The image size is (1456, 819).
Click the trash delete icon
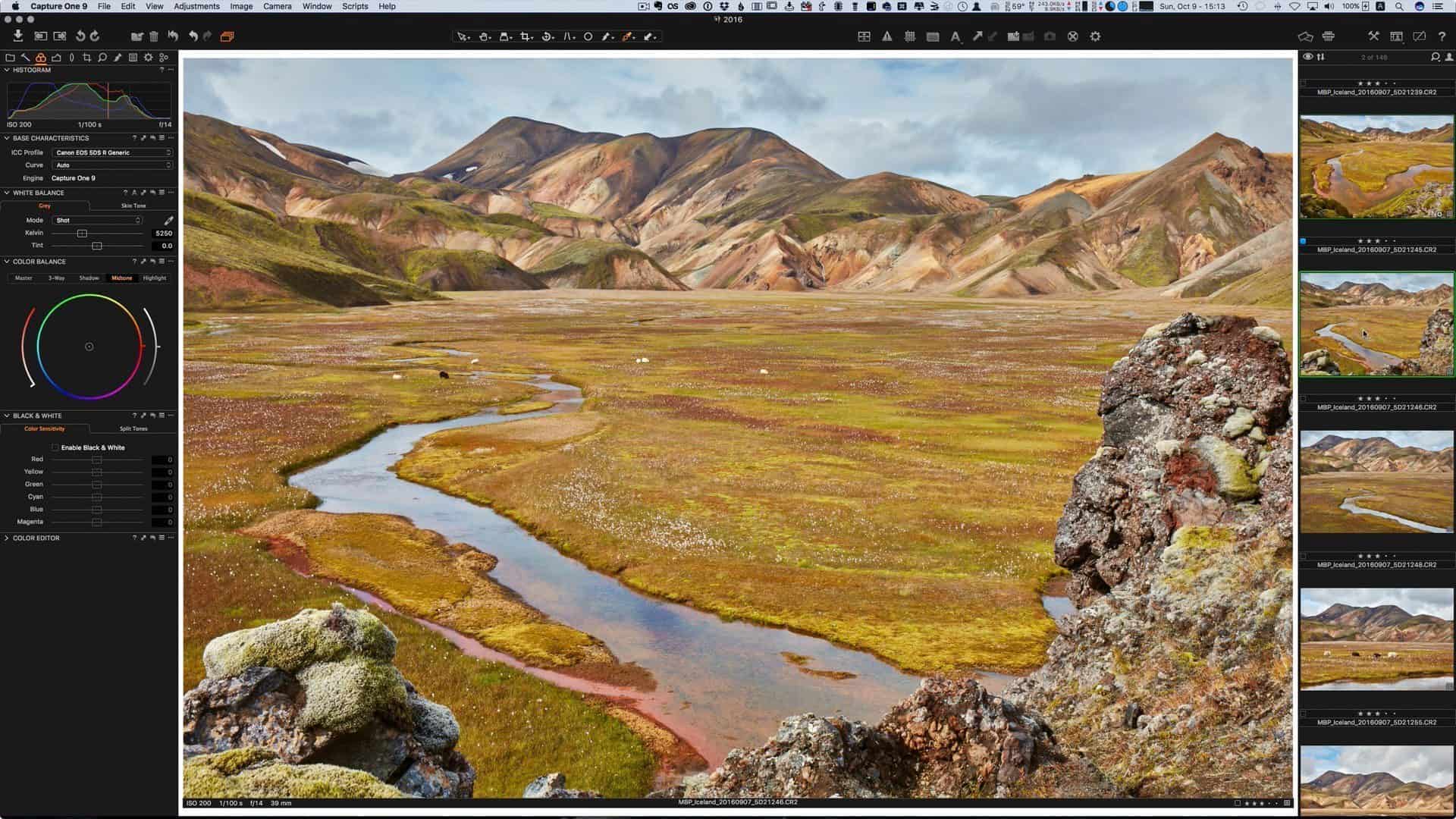pos(154,36)
